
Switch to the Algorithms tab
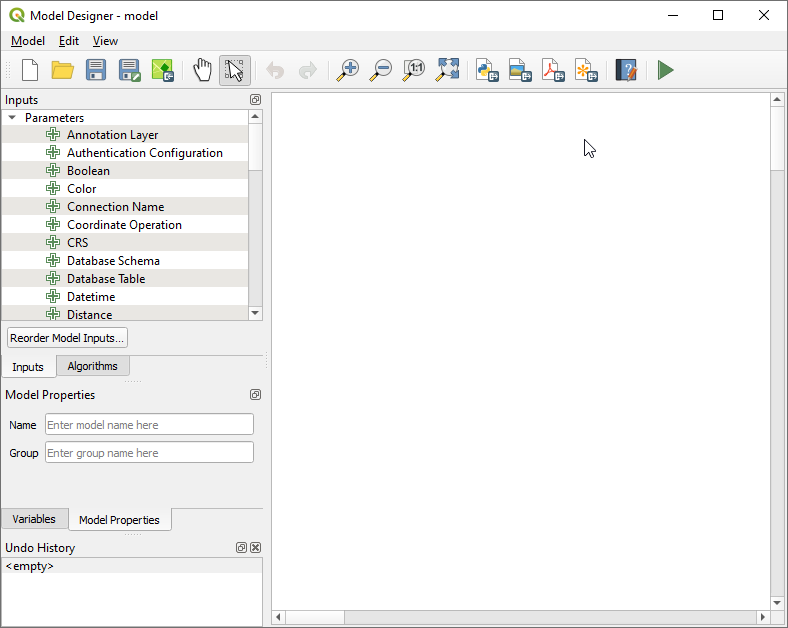92,366
